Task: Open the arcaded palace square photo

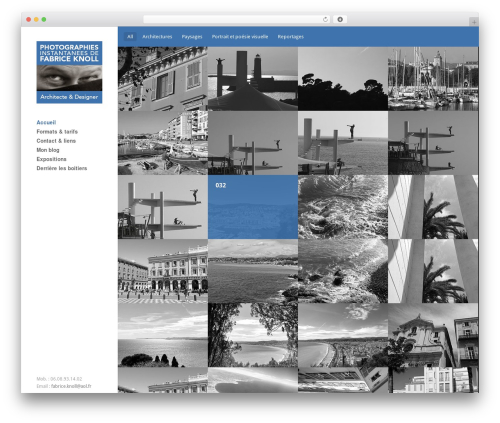Action: pos(163,271)
